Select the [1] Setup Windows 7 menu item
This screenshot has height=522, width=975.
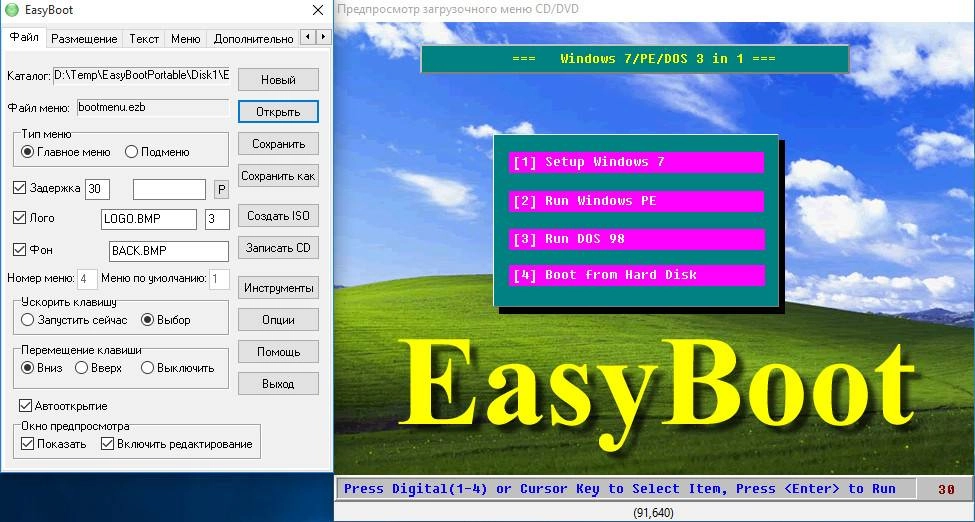[636, 162]
